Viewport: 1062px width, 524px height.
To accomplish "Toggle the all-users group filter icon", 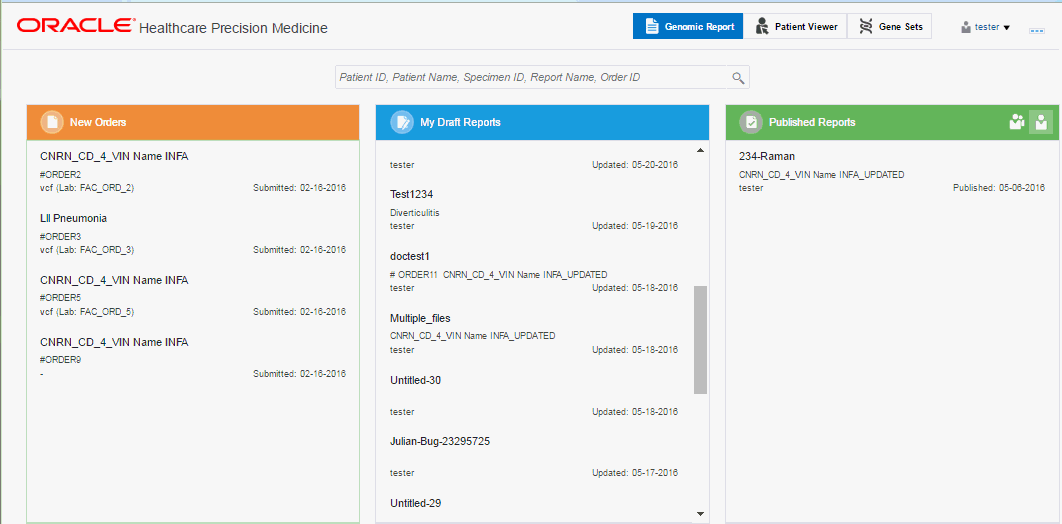I will pyautogui.click(x=1017, y=122).
